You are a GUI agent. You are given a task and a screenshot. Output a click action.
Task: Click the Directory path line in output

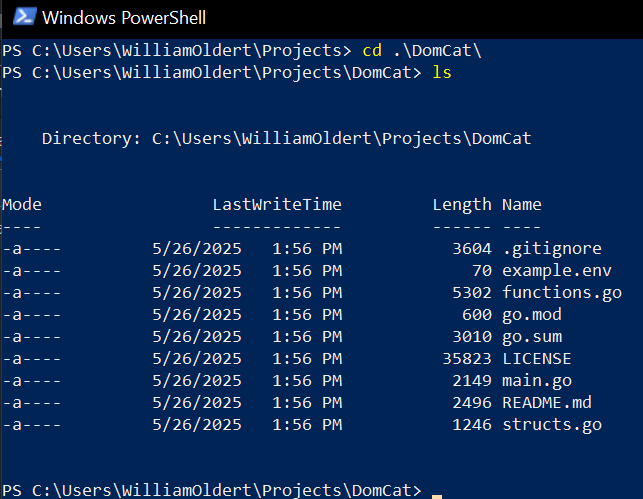click(x=286, y=138)
